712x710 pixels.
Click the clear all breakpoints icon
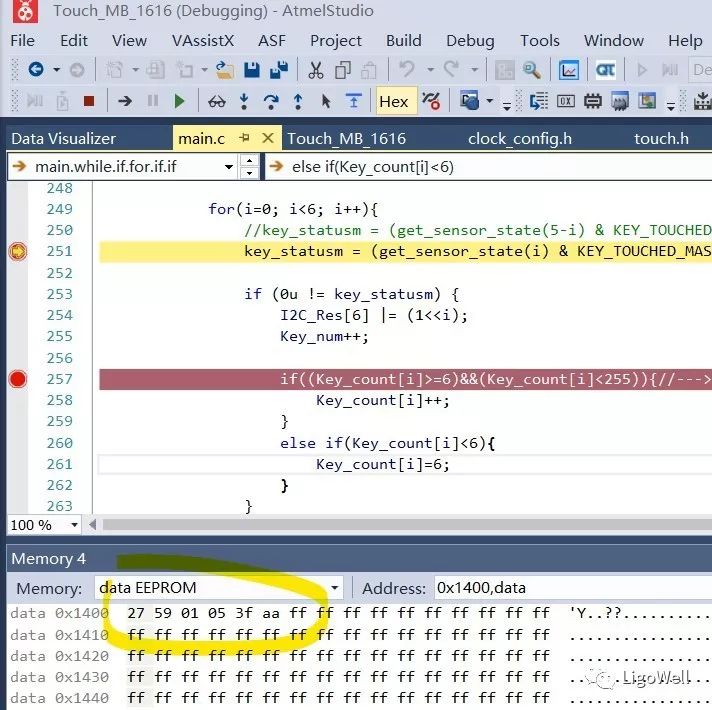pos(430,101)
